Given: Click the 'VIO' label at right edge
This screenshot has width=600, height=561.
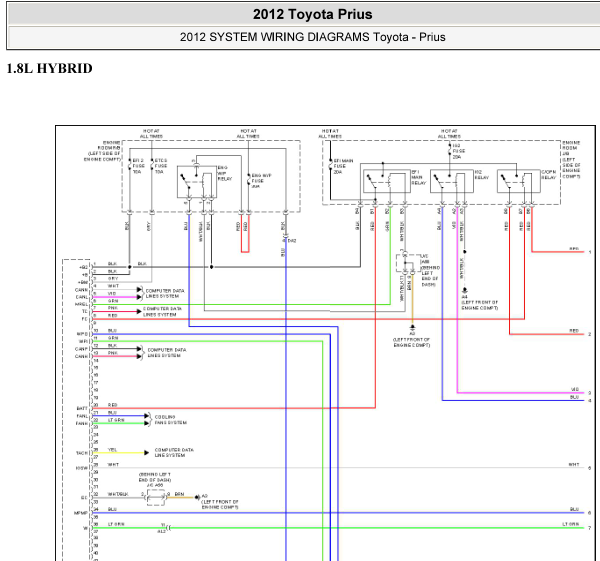Looking at the screenshot, I should 575,390.
